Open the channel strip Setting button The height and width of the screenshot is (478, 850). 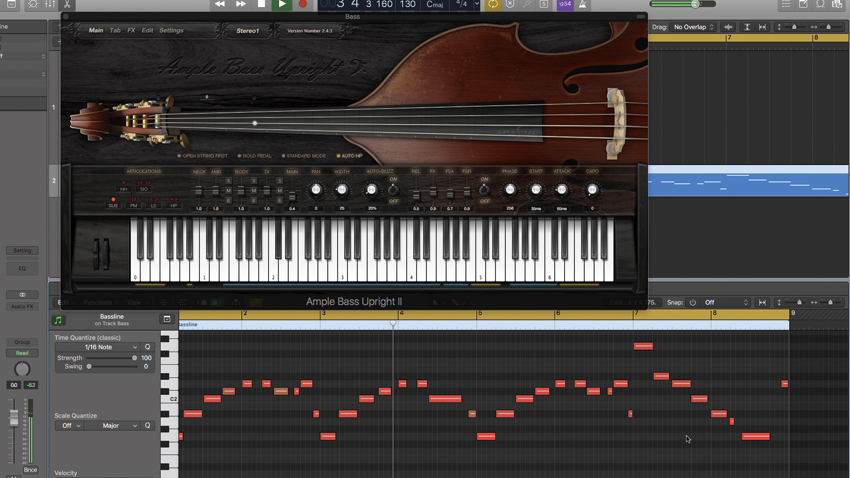tap(22, 250)
